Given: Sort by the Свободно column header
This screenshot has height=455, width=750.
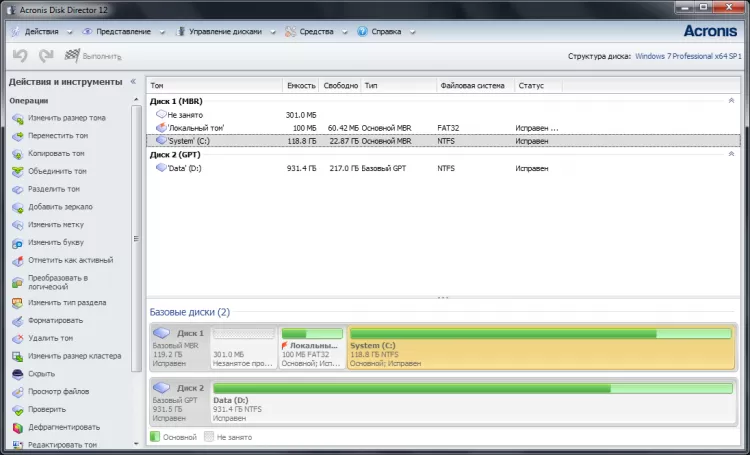Looking at the screenshot, I should click(340, 86).
